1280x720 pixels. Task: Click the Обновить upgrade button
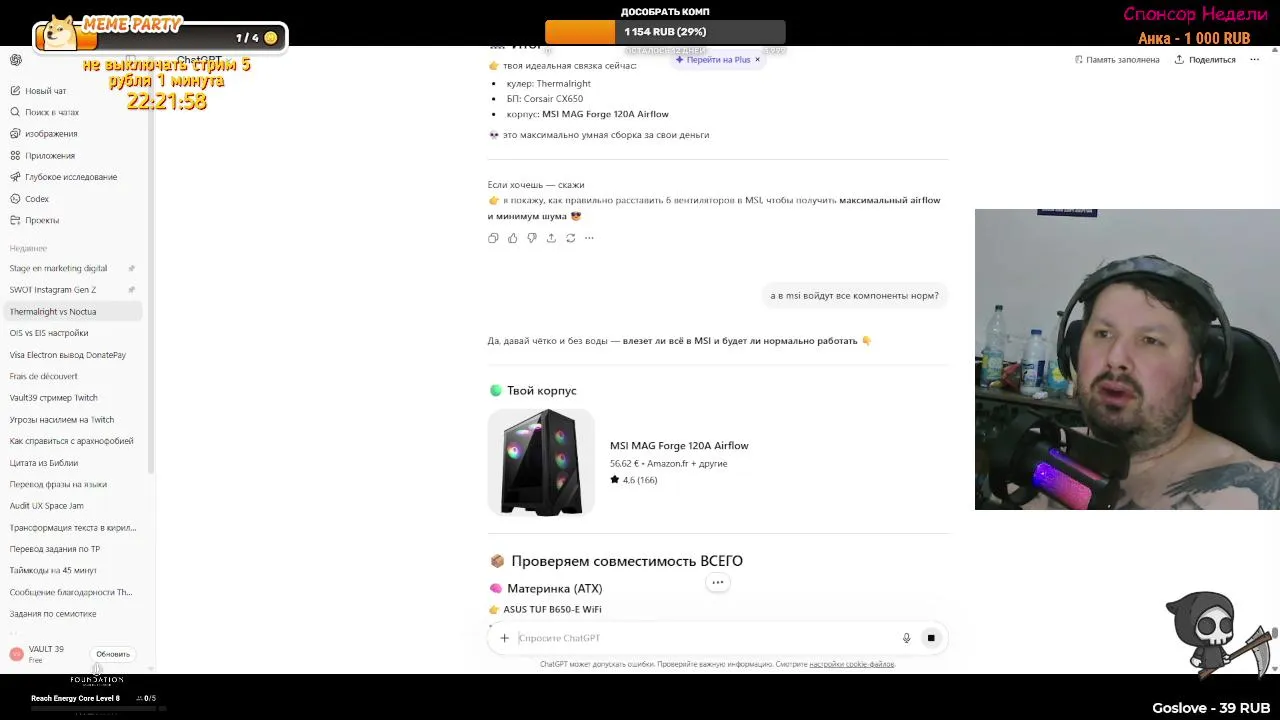click(x=113, y=654)
